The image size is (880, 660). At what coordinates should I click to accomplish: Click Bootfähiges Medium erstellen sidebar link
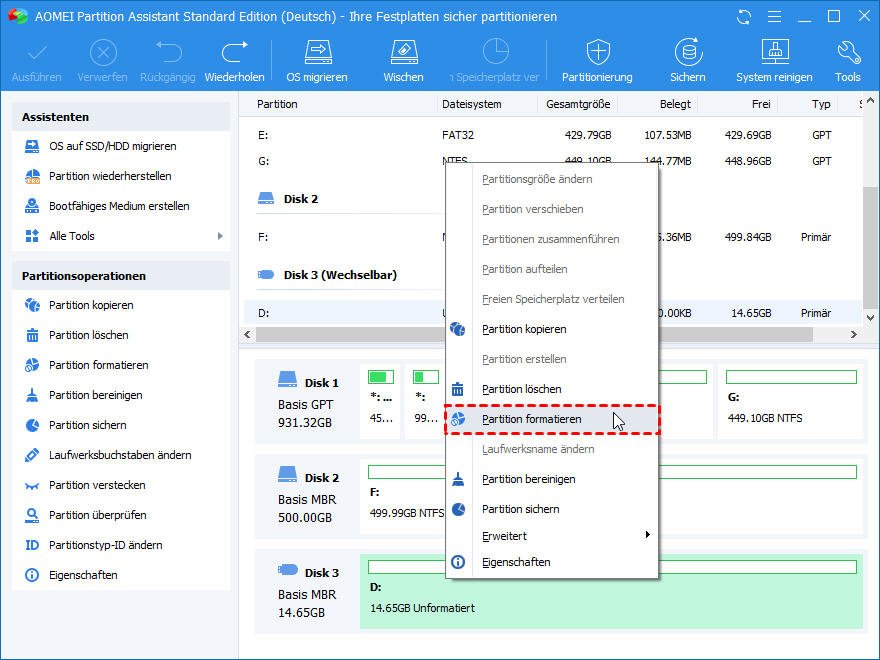tap(119, 206)
